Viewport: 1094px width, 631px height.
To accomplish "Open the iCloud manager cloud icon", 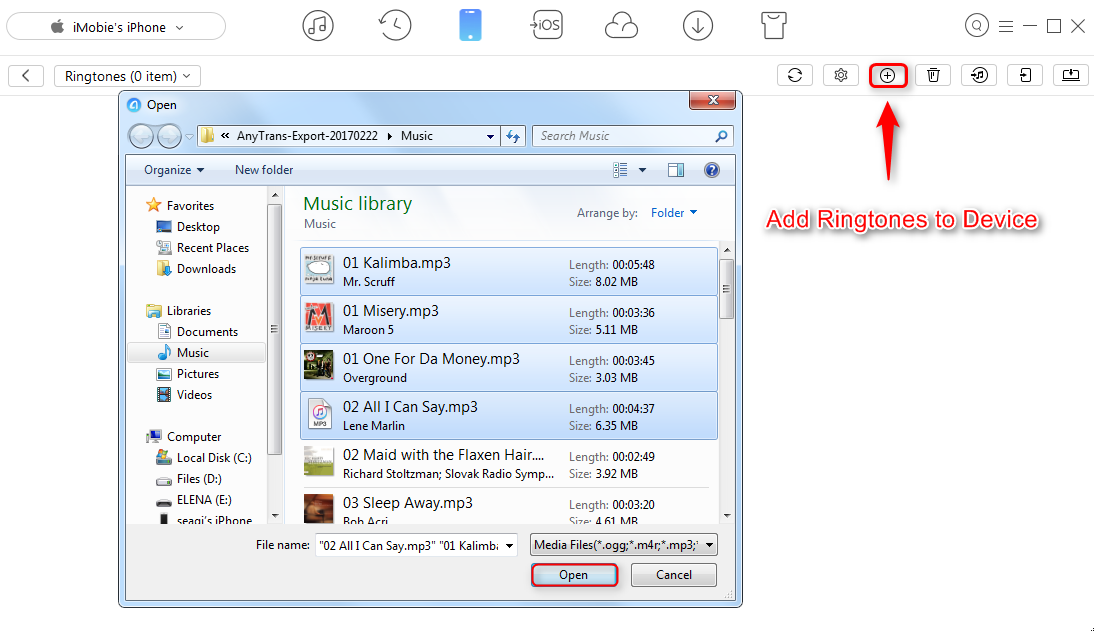I will [621, 27].
